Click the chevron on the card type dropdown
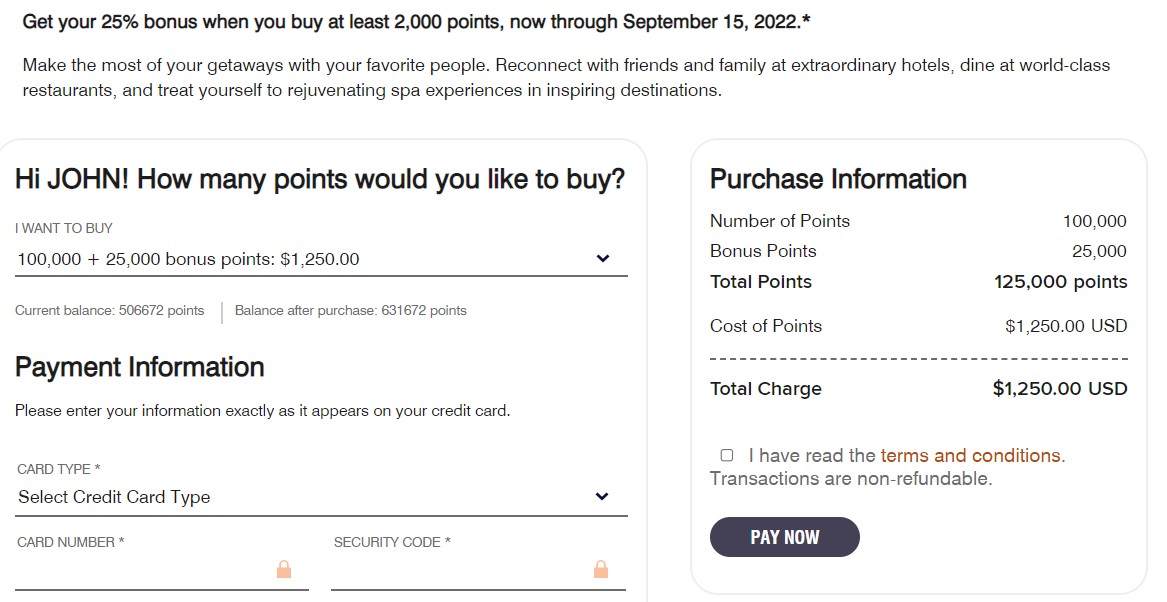 (602, 495)
